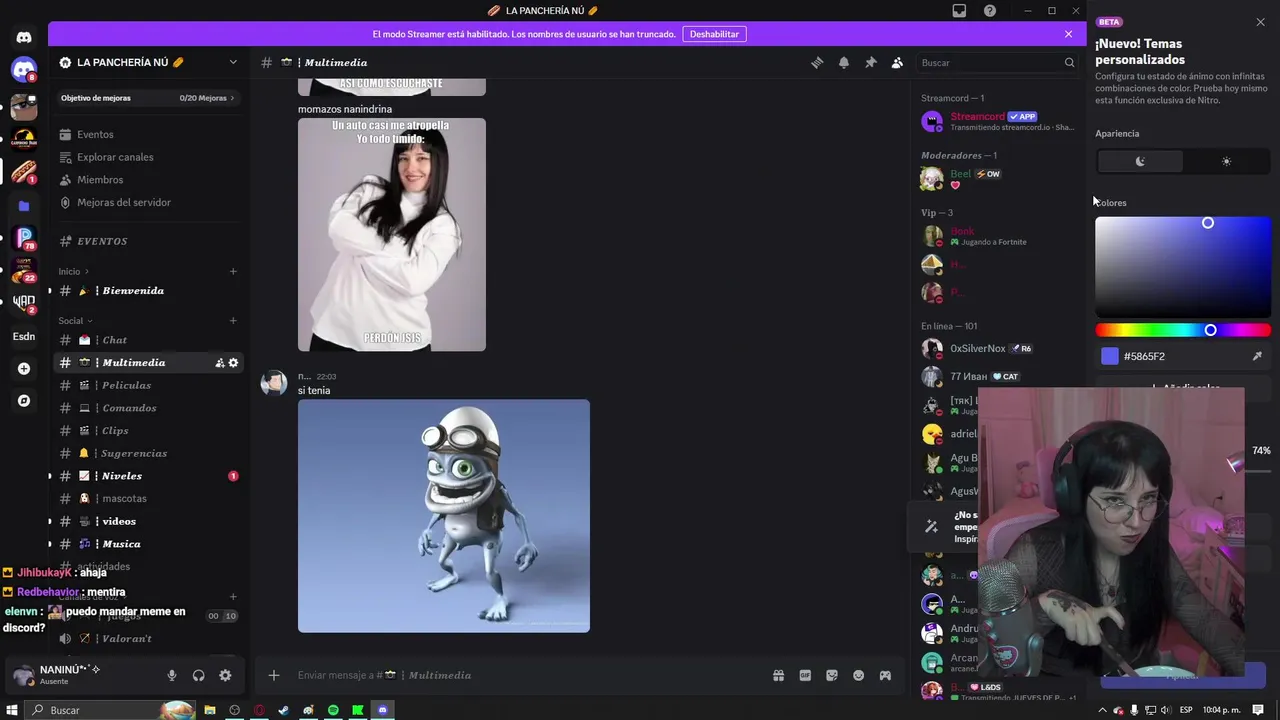Click the Enviar mensaje input field
The image size is (1280, 720).
click(x=525, y=675)
